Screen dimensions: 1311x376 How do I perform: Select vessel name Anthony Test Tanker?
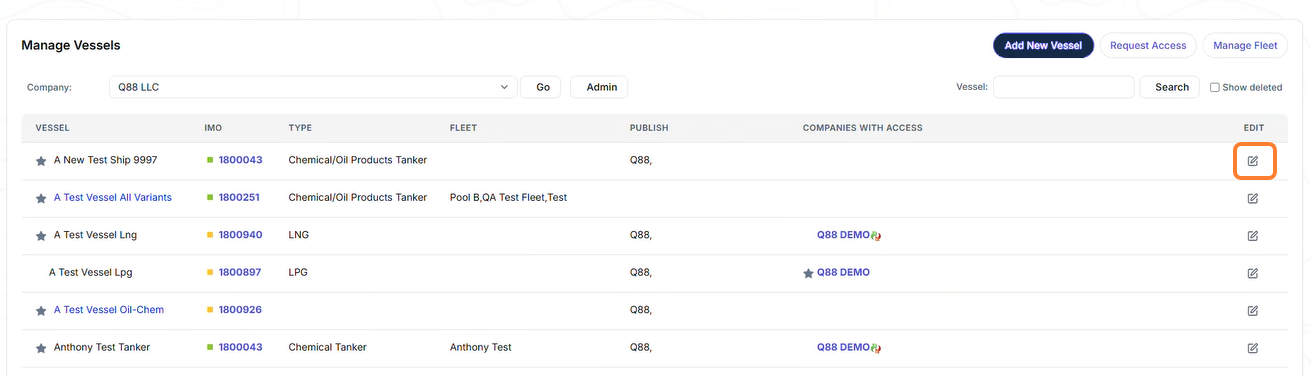click(x=102, y=348)
